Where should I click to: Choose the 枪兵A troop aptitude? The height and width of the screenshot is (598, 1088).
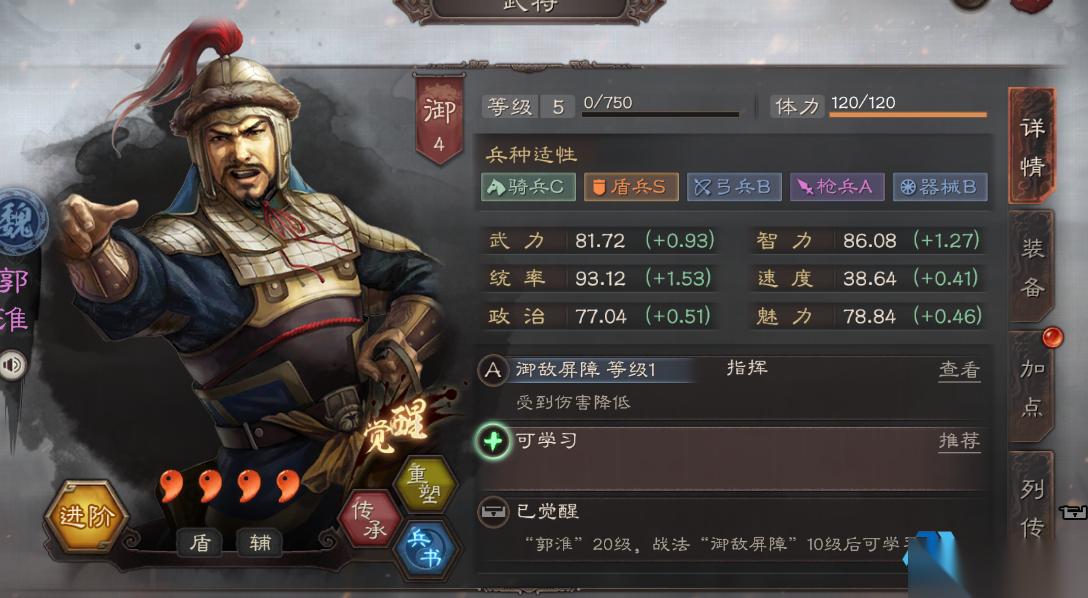tap(837, 187)
